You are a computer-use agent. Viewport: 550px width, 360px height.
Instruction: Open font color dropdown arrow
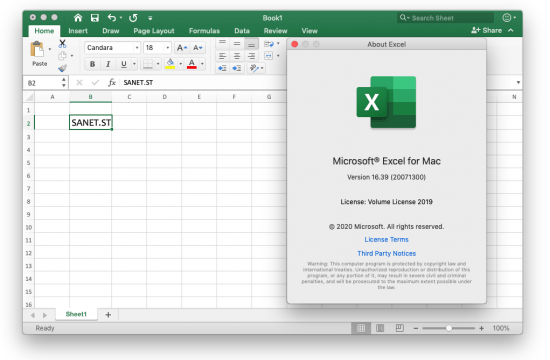(x=202, y=64)
